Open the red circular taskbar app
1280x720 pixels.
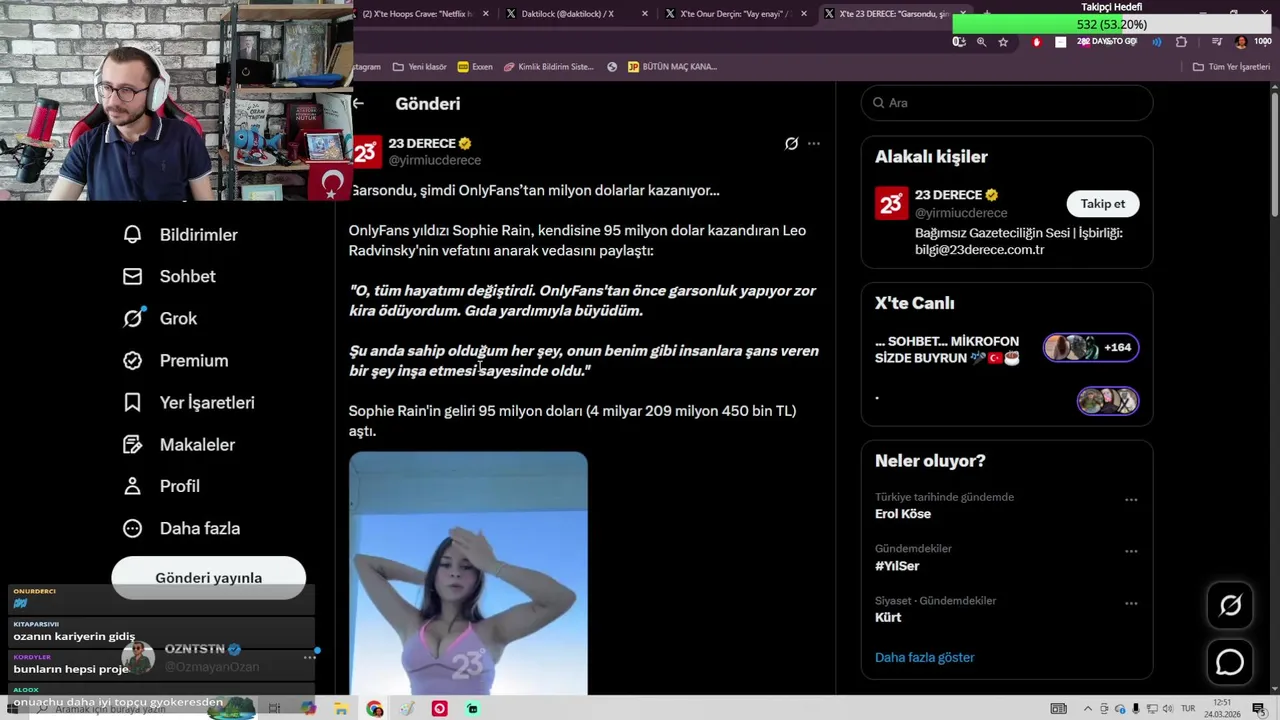[x=439, y=708]
